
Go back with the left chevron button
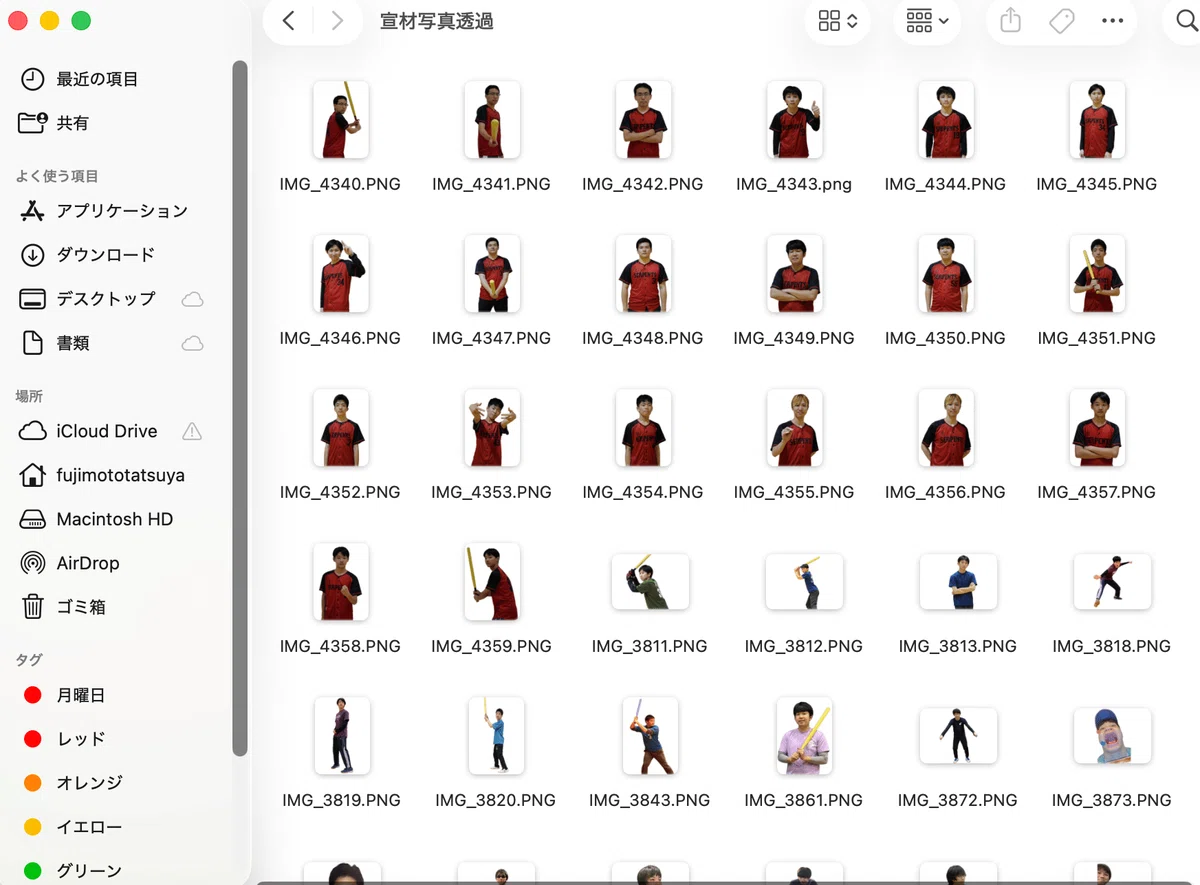[x=288, y=21]
